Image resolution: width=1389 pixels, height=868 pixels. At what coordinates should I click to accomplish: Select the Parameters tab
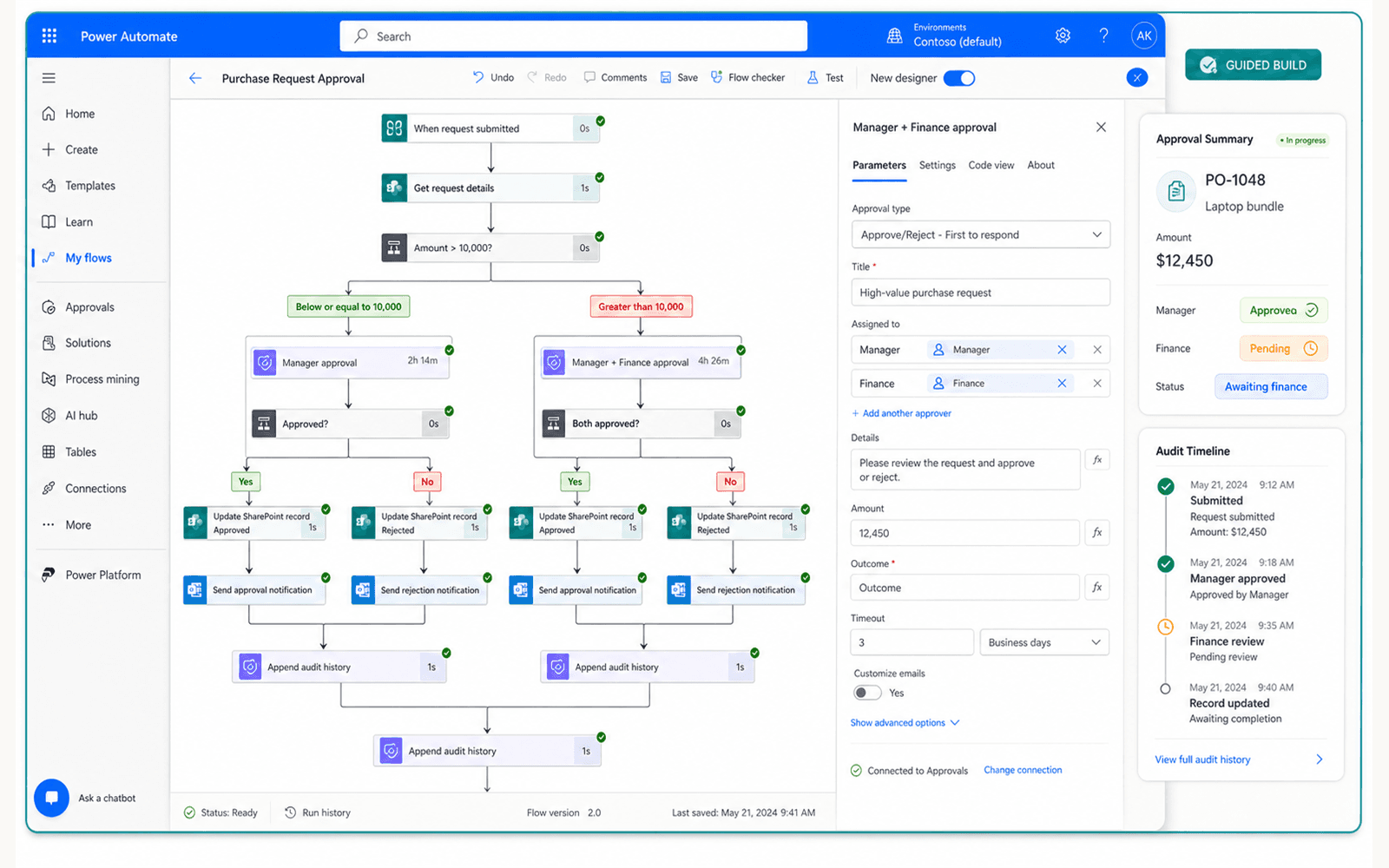(879, 165)
